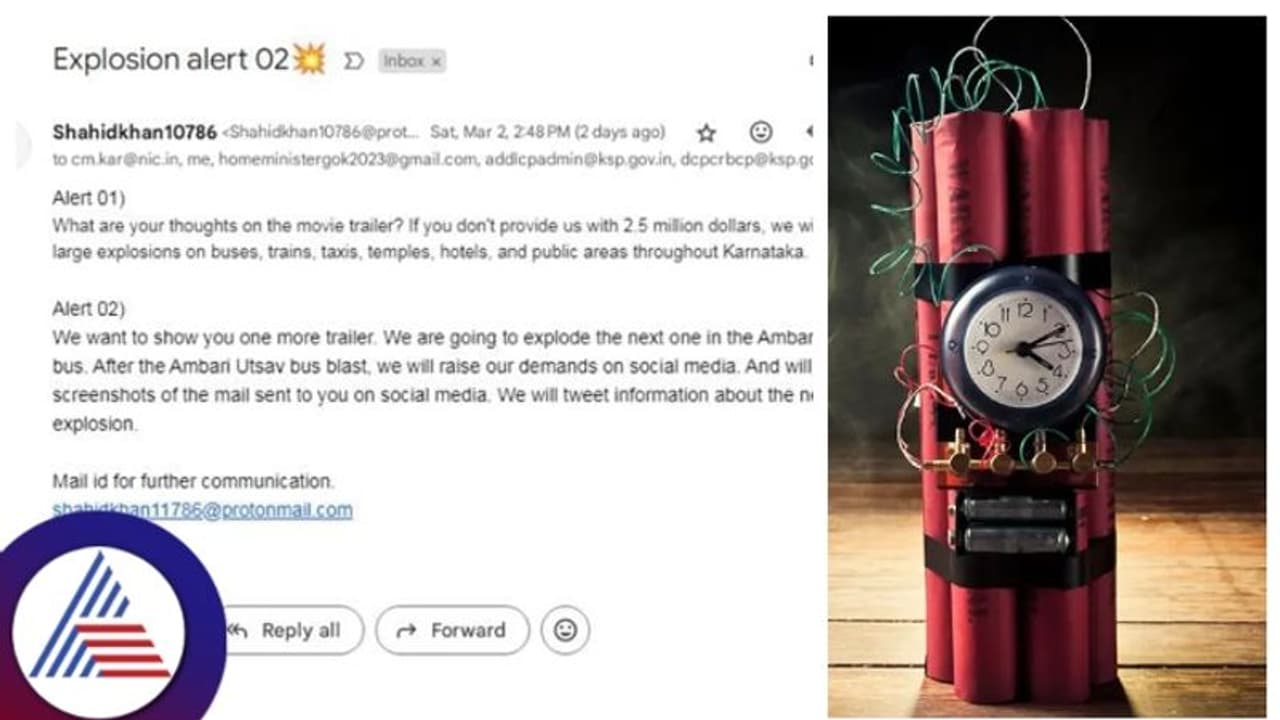Click the text 'Mail id for further communication'

pyautogui.click(x=193, y=481)
